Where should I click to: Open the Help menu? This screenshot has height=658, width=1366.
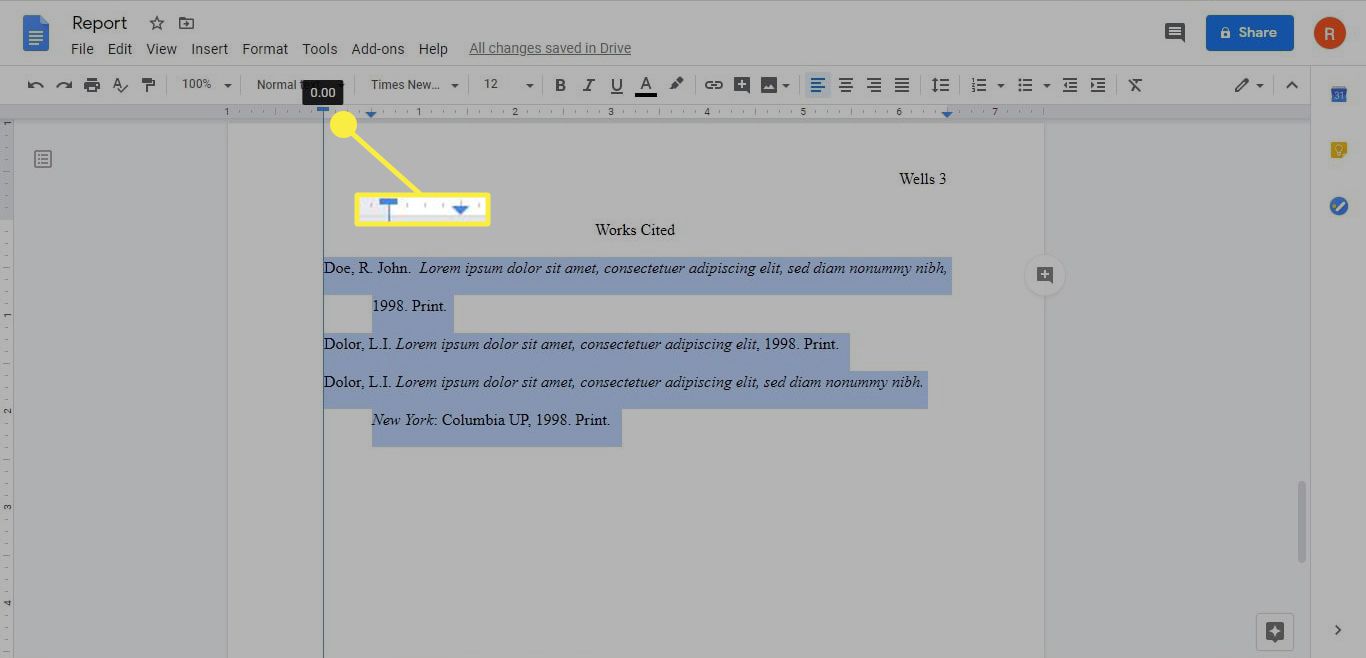(x=433, y=48)
